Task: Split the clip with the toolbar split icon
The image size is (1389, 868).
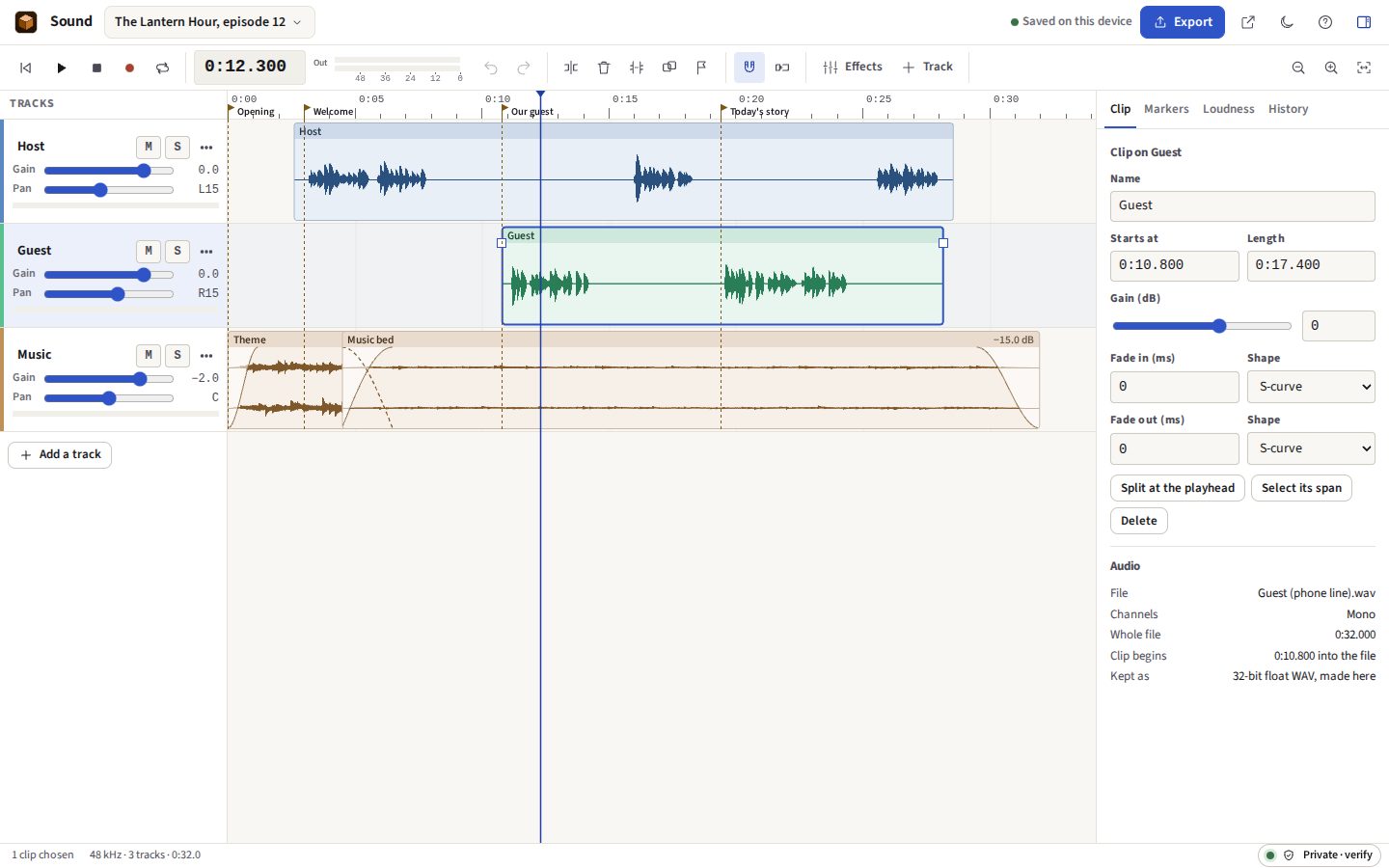Action: tap(571, 68)
